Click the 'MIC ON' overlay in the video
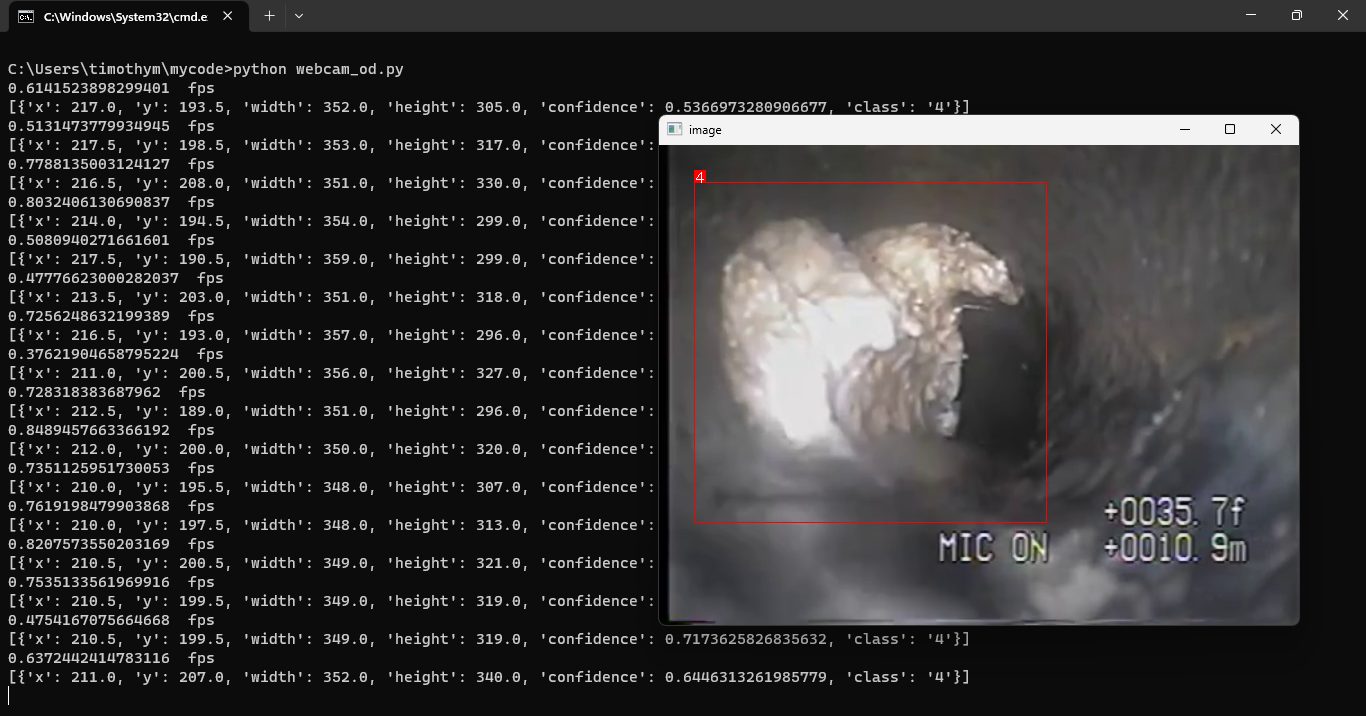Viewport: 1366px width, 716px height. coord(993,547)
